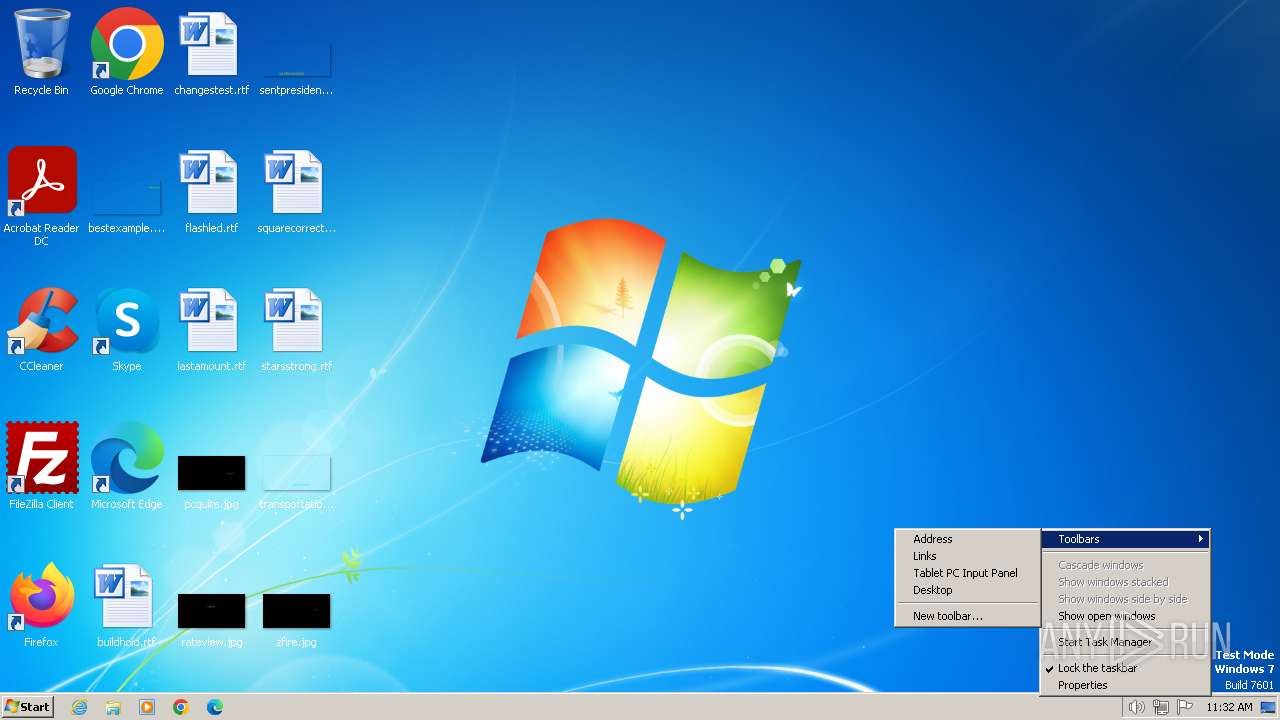Toggle the Address toolbar option
Screen dimensions: 1280x720
(968, 539)
